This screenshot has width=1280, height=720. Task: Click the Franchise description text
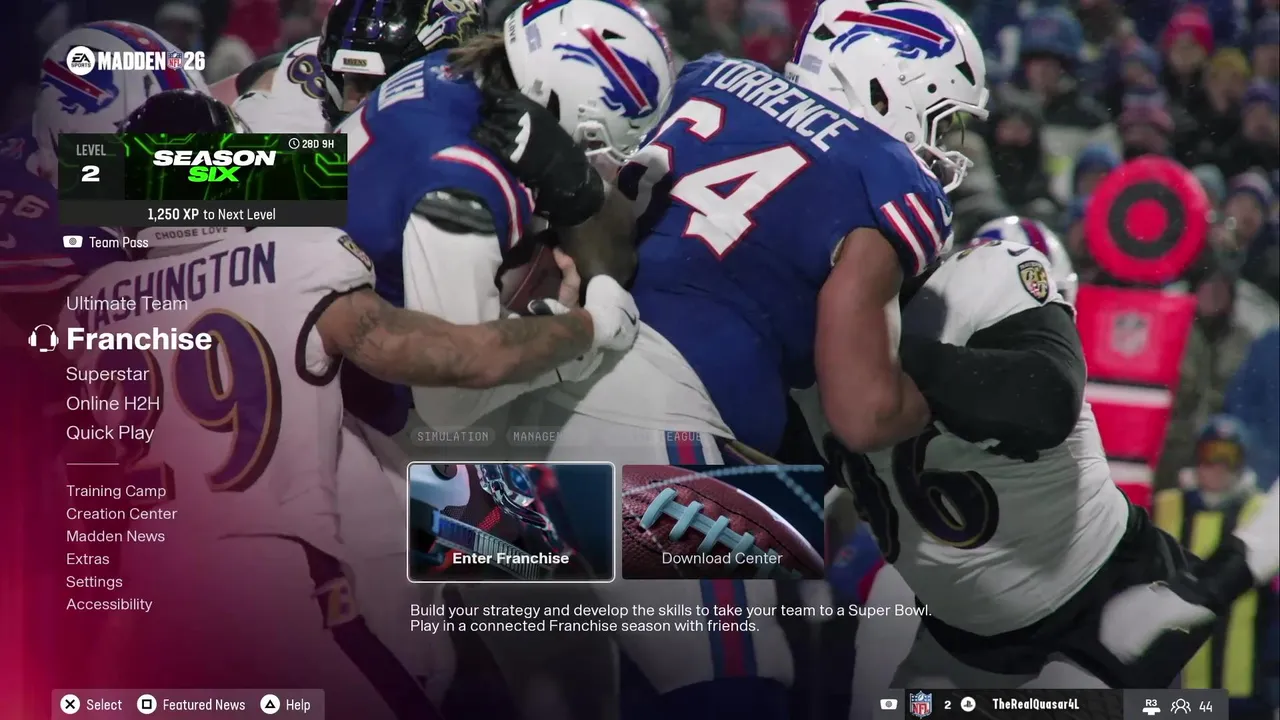click(x=671, y=618)
